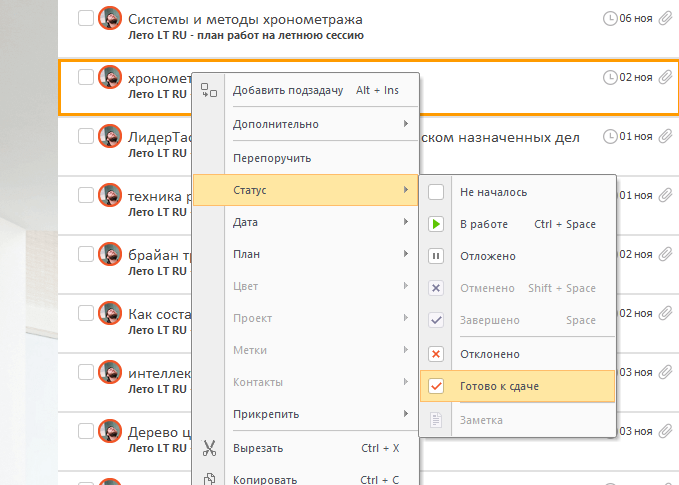Click the avatar on the Дерево task
679x485 pixels.
110,431
